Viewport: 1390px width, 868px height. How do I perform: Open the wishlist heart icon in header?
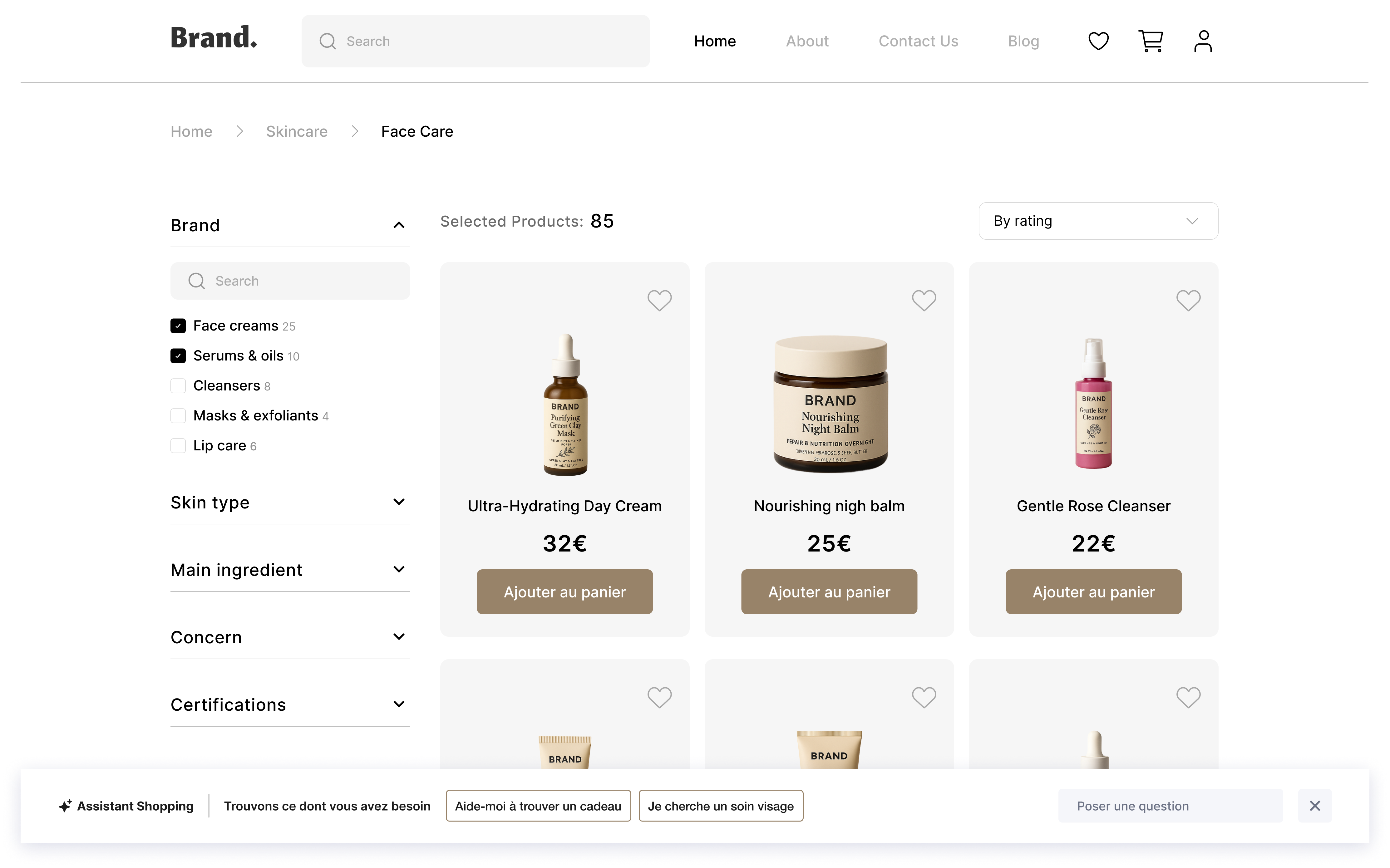(x=1098, y=41)
